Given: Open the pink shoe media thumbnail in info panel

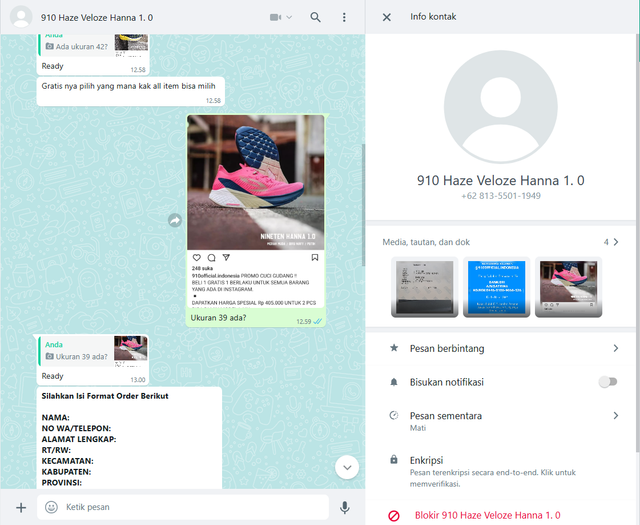Looking at the screenshot, I should [x=568, y=287].
